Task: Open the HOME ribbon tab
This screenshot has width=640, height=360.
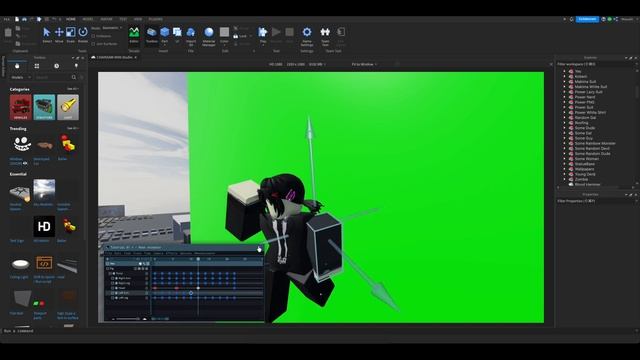Action: click(x=71, y=19)
